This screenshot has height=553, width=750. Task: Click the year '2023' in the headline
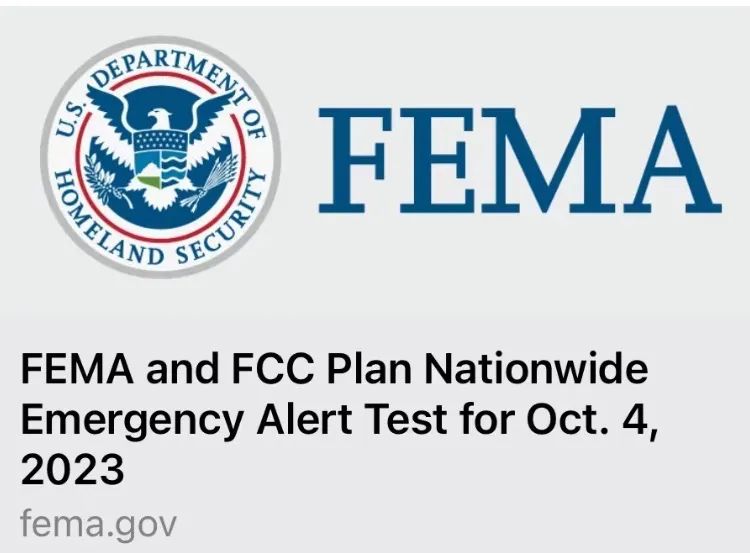tap(72, 469)
